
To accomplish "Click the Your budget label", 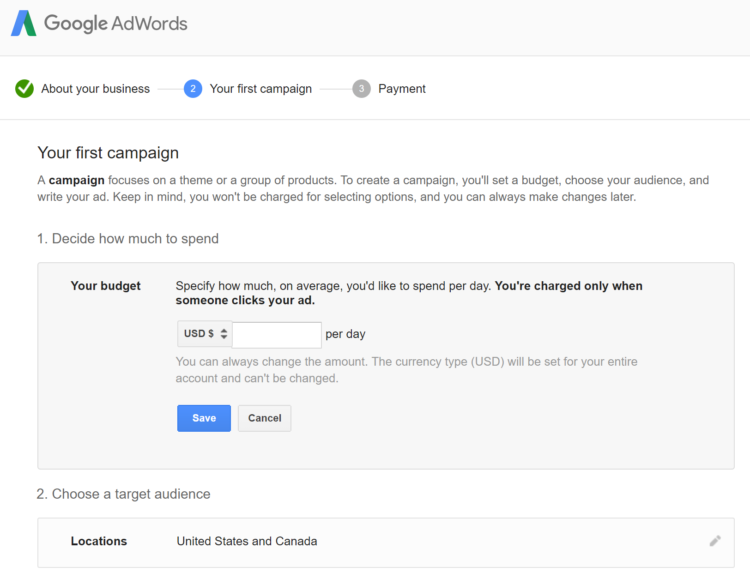I will pyautogui.click(x=105, y=286).
